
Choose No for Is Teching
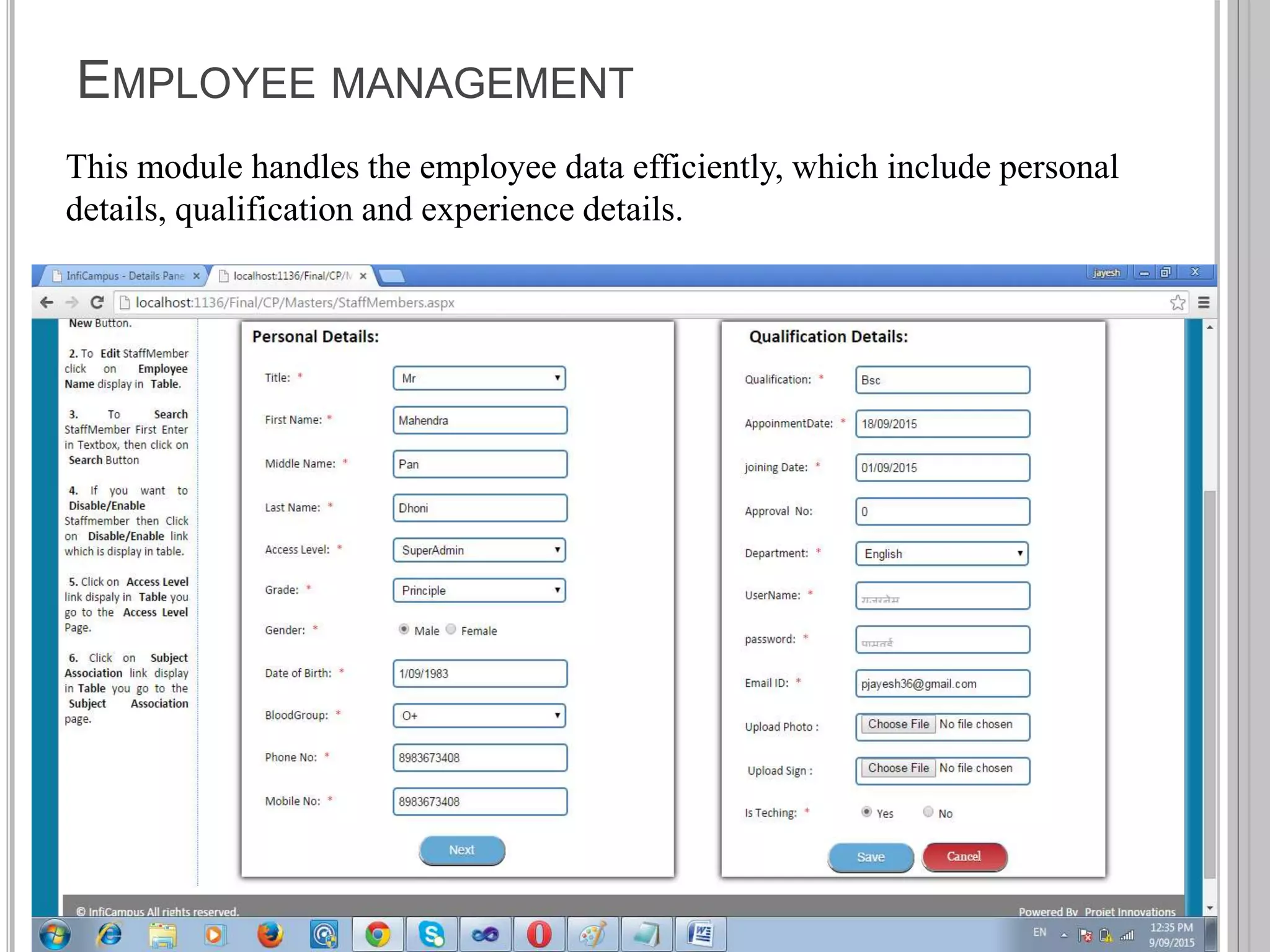[928, 811]
